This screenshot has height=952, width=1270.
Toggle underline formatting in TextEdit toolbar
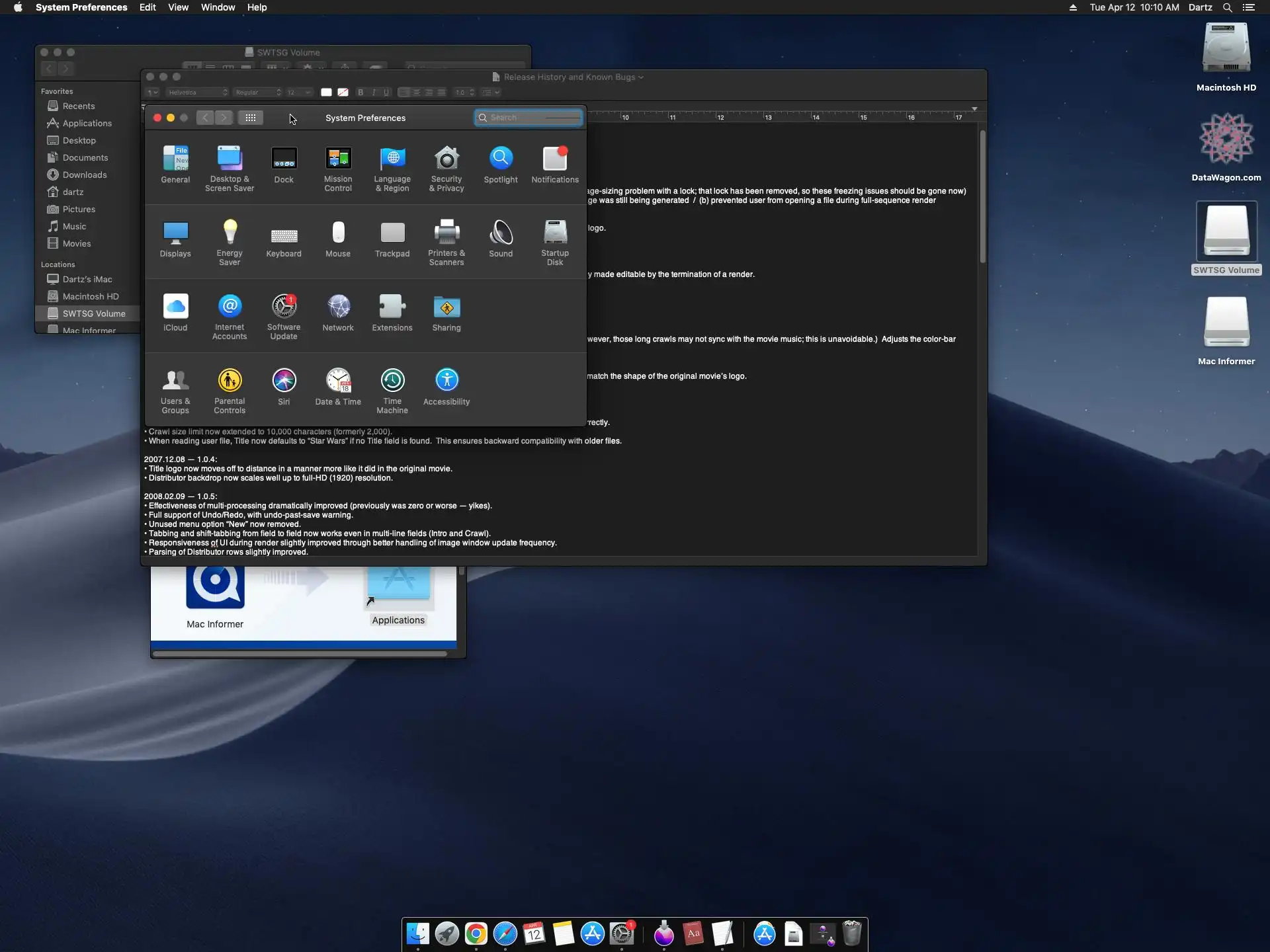click(386, 93)
